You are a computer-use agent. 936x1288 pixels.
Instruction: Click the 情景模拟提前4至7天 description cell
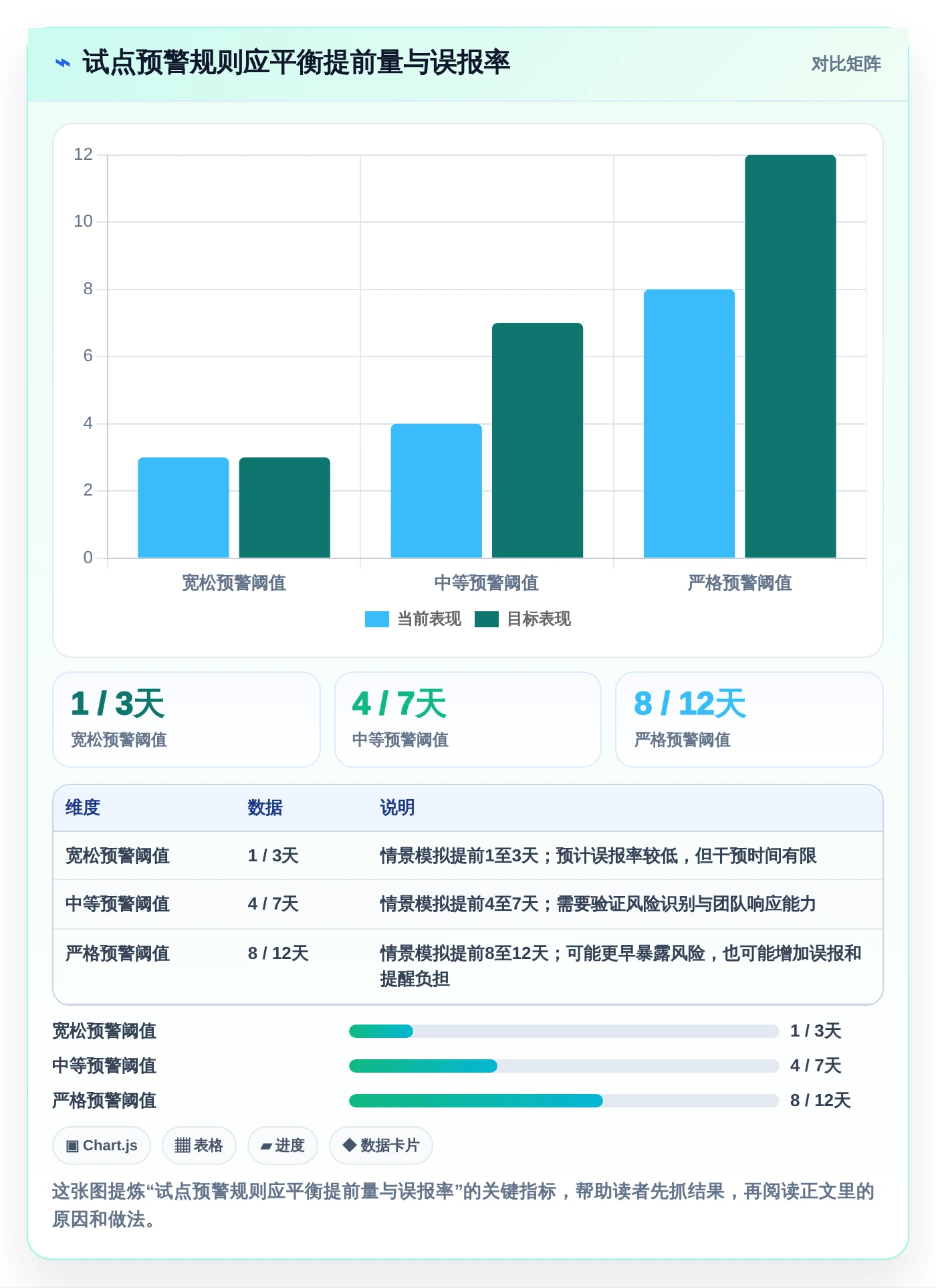coord(598,904)
